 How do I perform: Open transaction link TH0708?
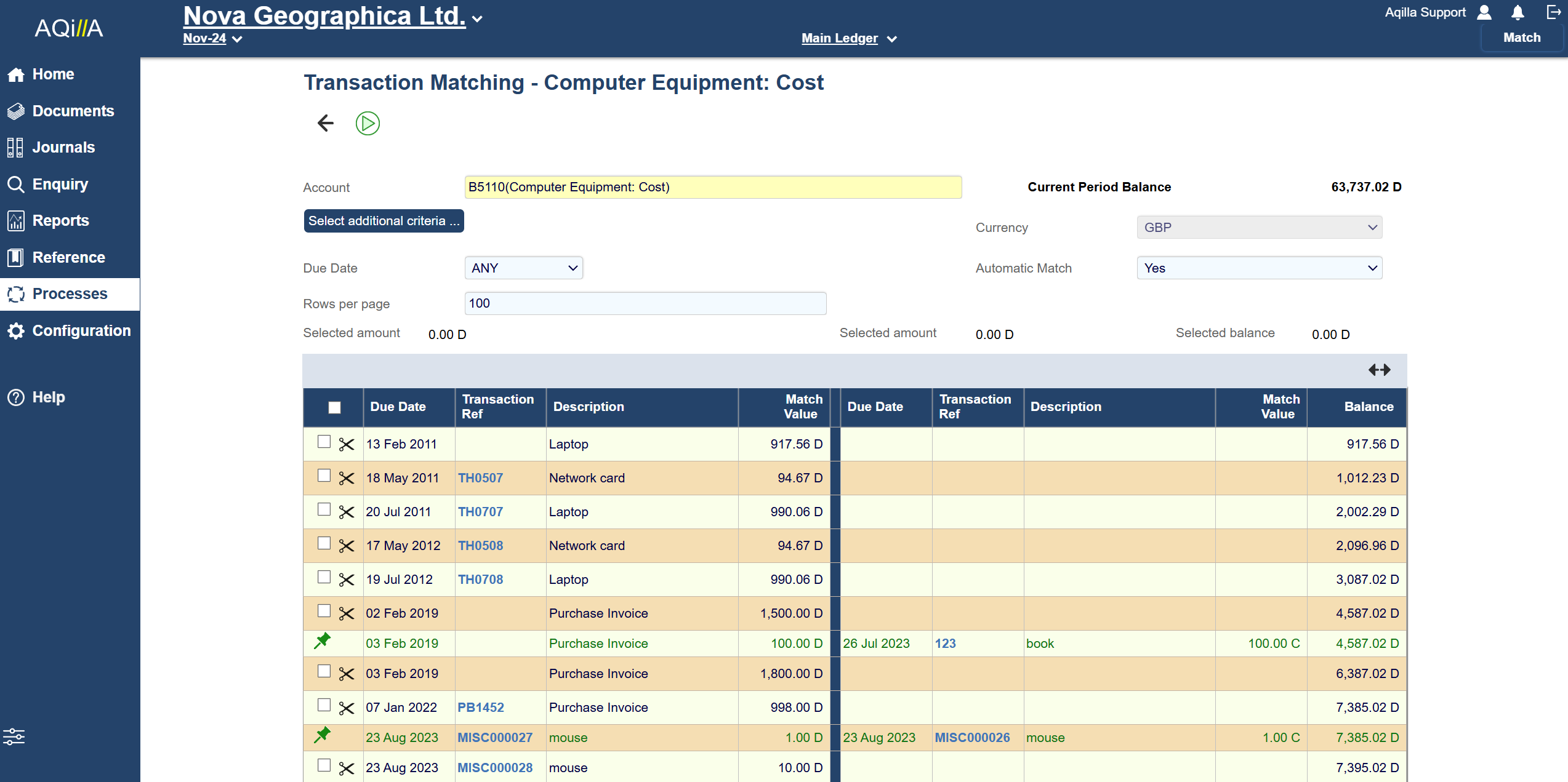(480, 580)
